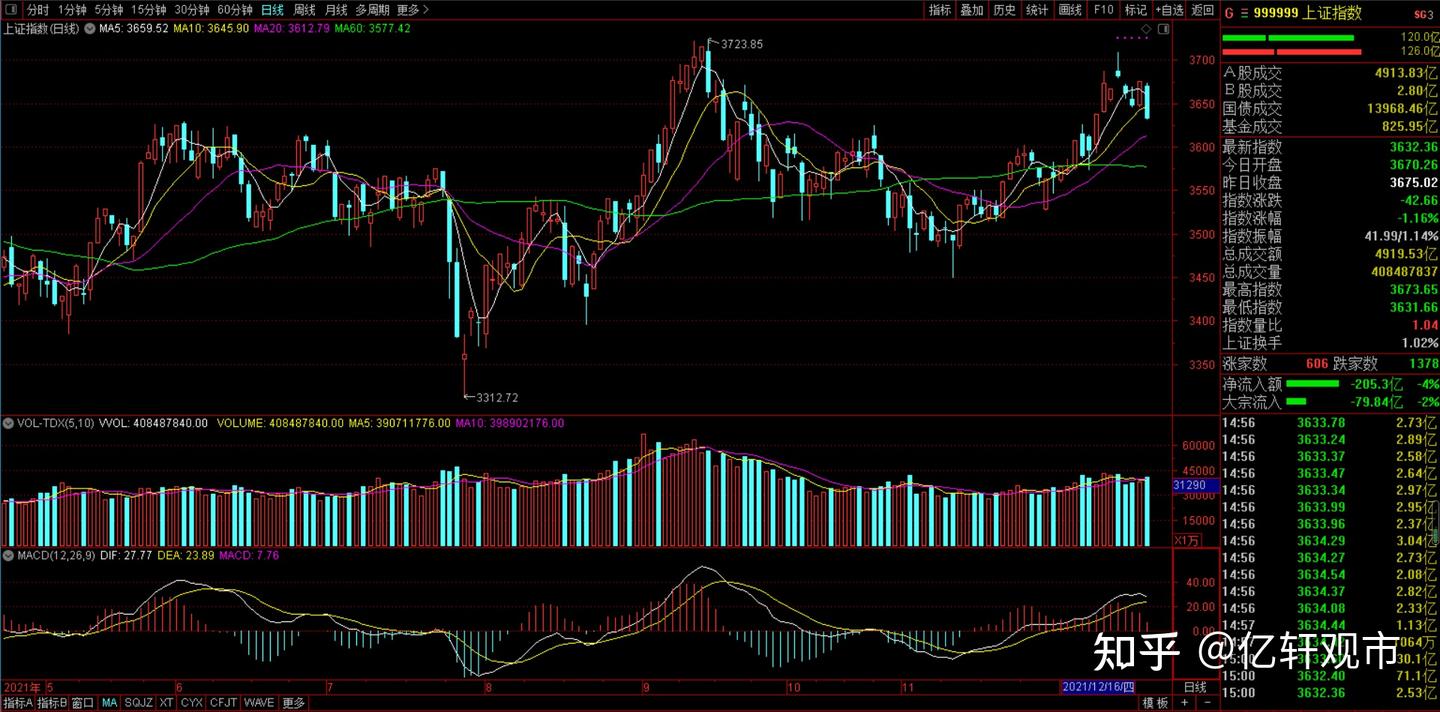Click the X1万 volume unit label

click(x=1186, y=539)
